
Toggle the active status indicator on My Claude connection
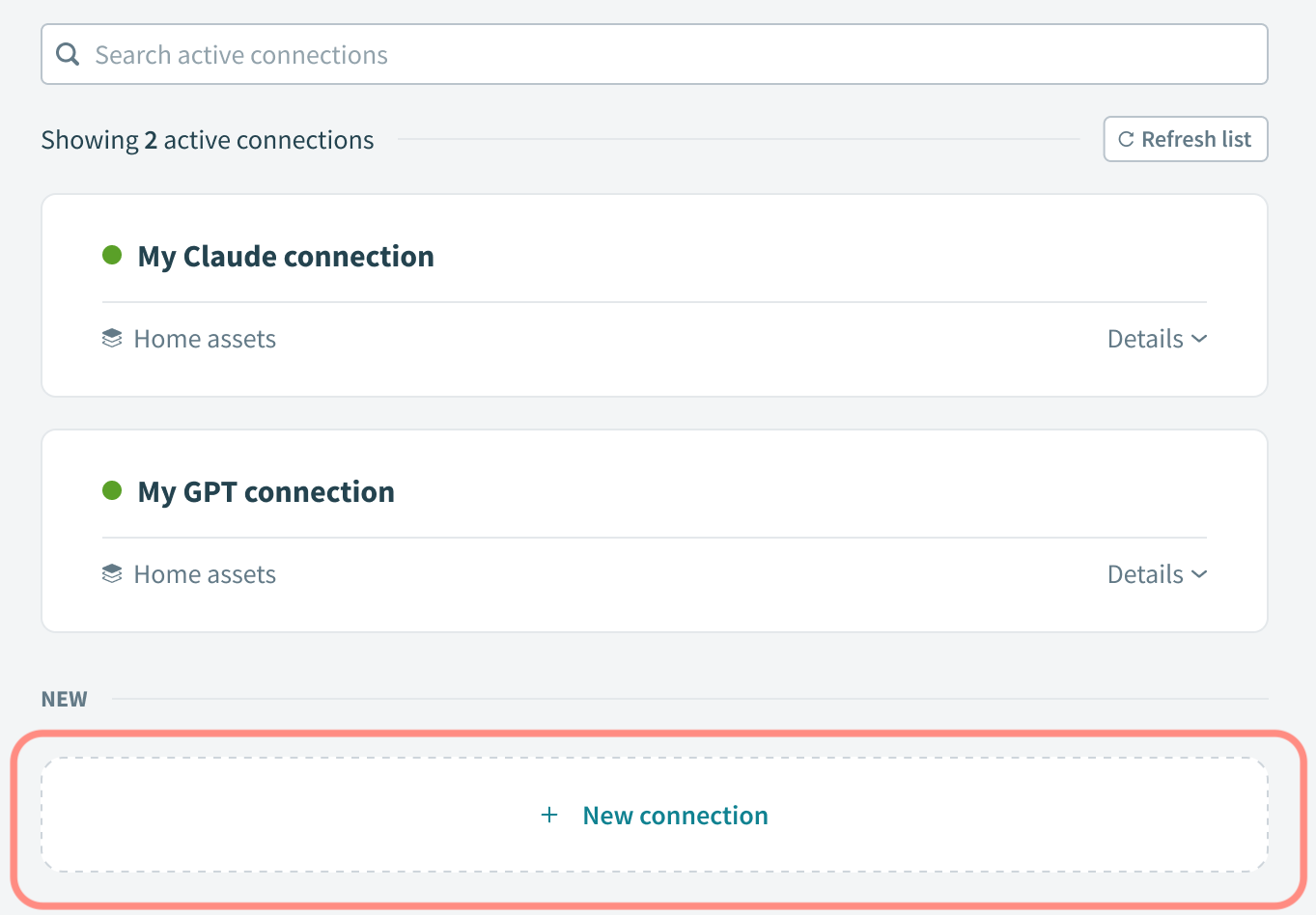pos(112,254)
